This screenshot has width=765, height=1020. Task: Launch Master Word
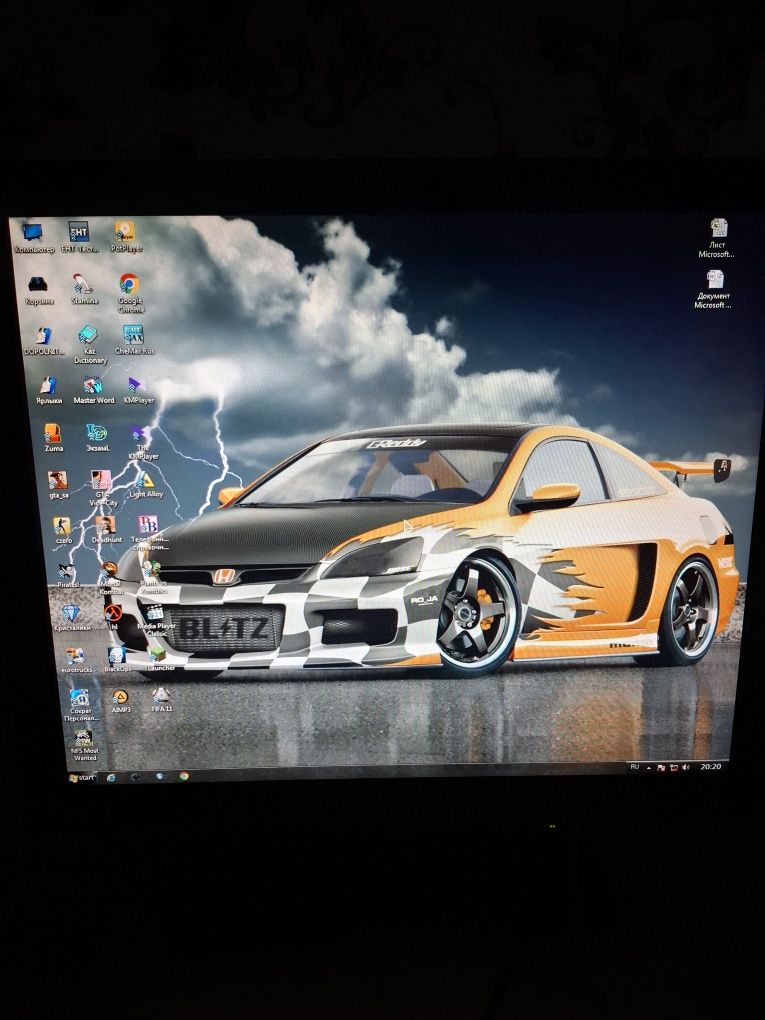[93, 389]
